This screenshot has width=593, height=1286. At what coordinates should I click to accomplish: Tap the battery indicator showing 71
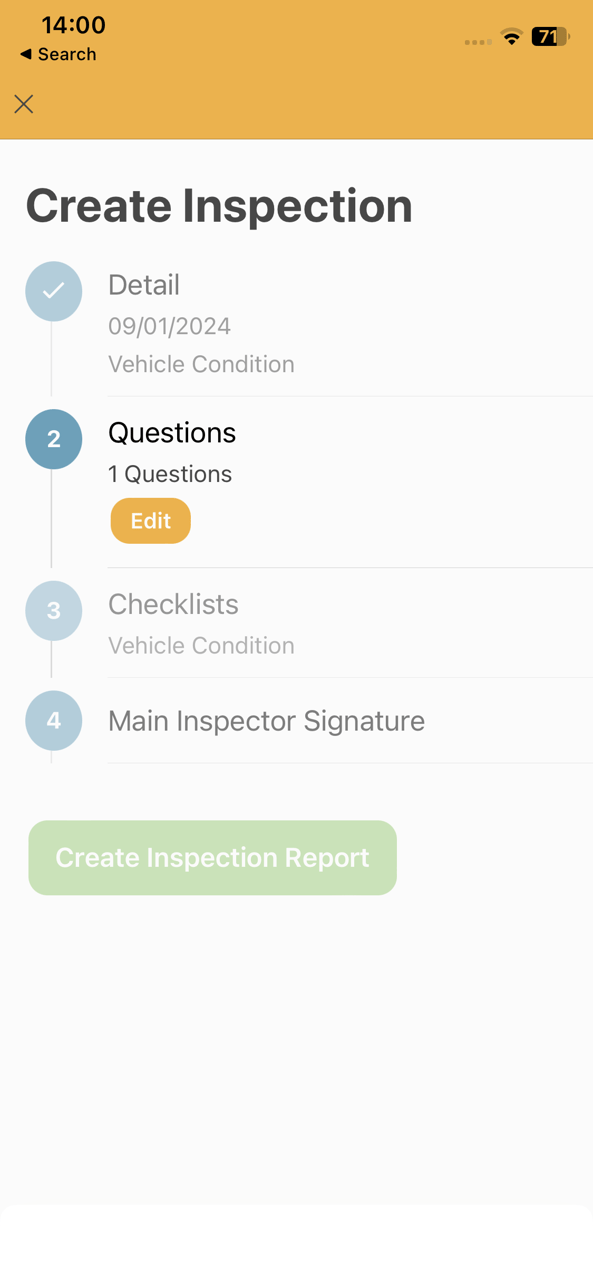(549, 38)
